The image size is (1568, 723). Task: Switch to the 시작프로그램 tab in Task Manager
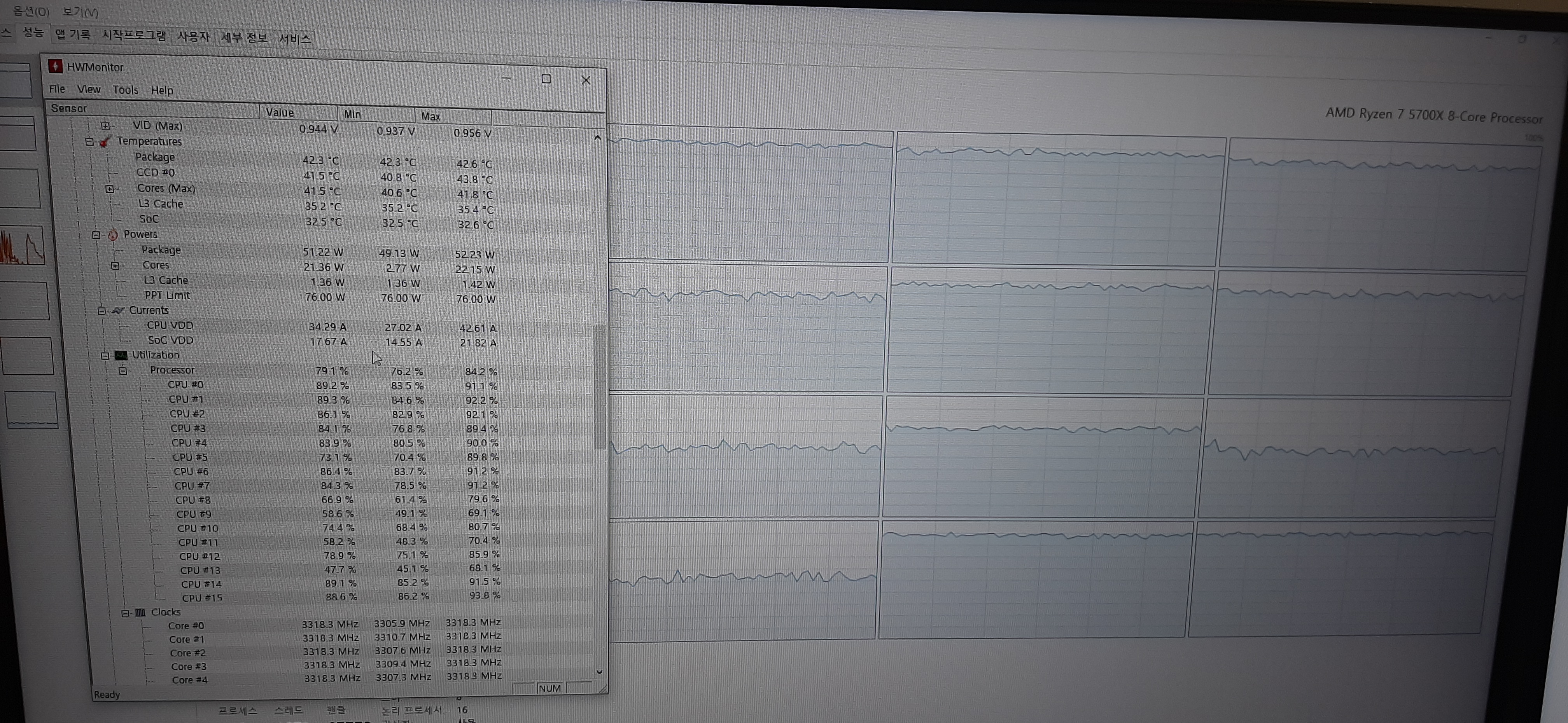coord(134,35)
